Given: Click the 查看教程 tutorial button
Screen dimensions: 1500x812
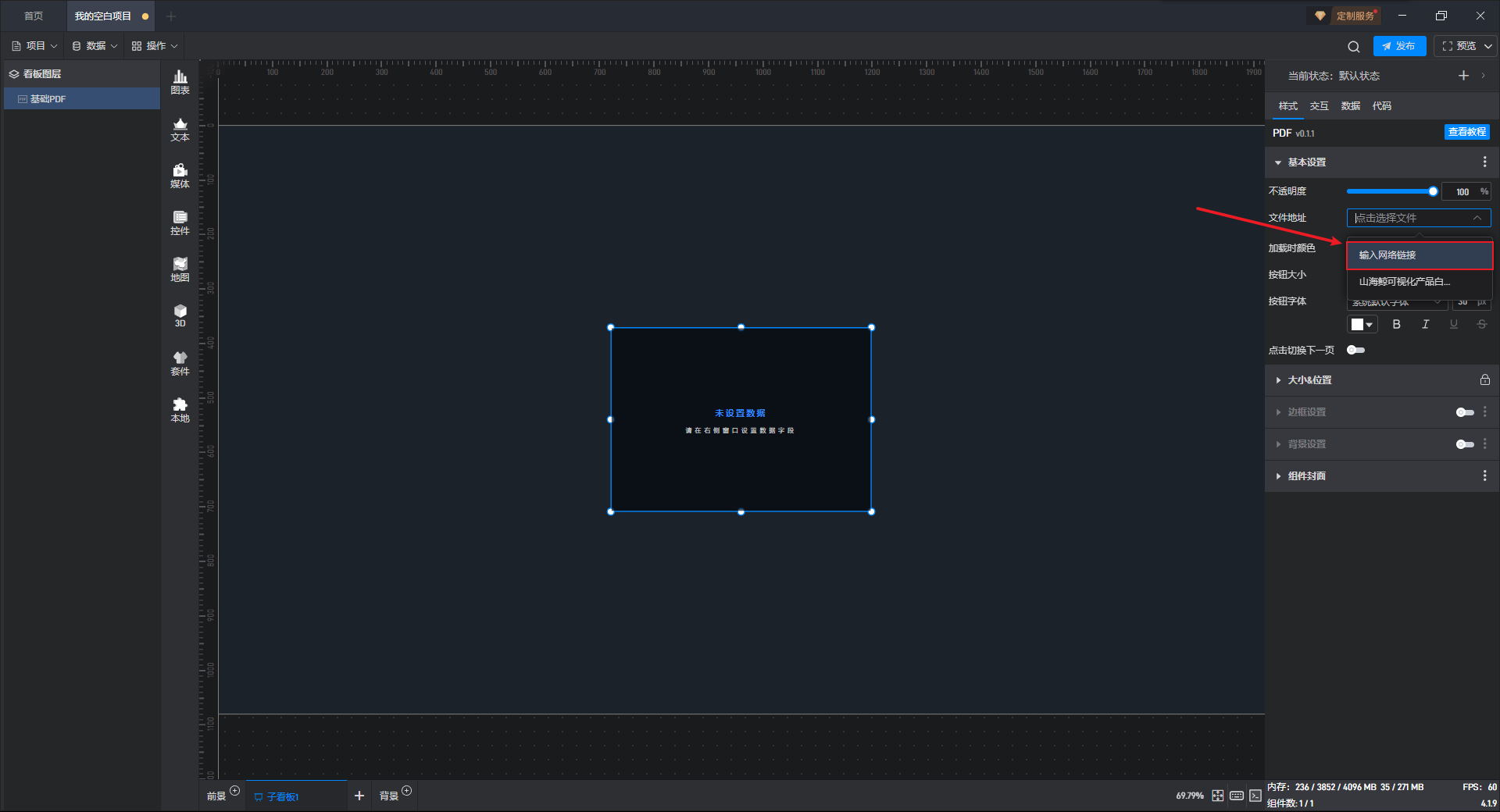Looking at the screenshot, I should coord(1466,133).
